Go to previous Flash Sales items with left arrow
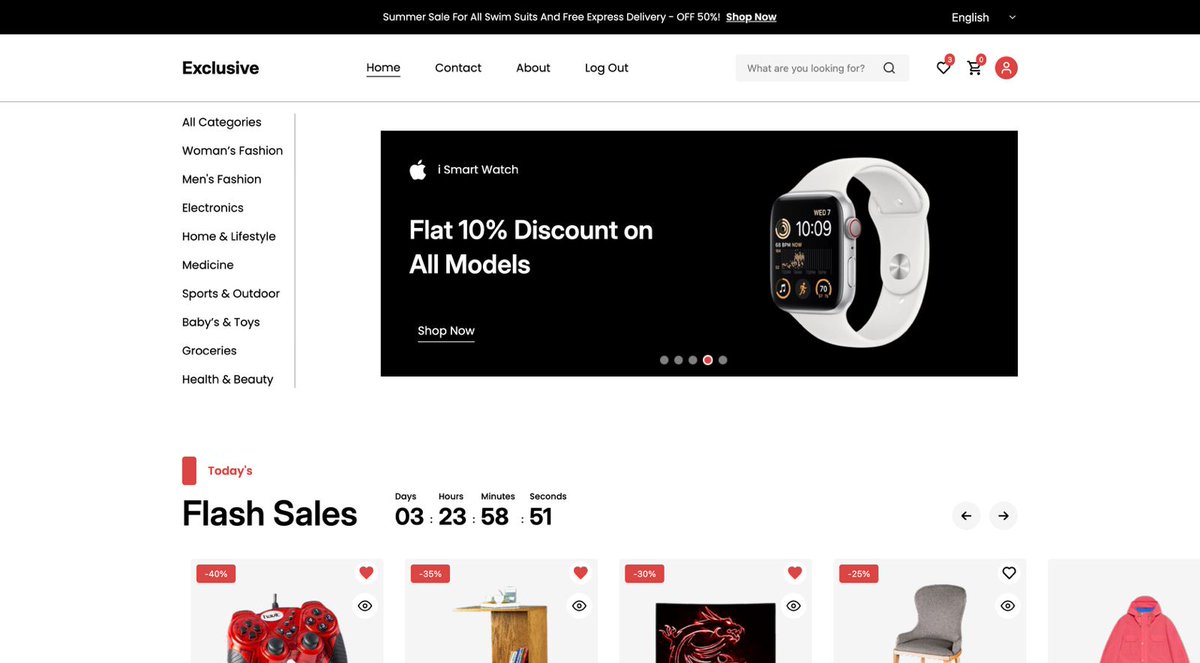This screenshot has height=663, width=1200. (966, 516)
